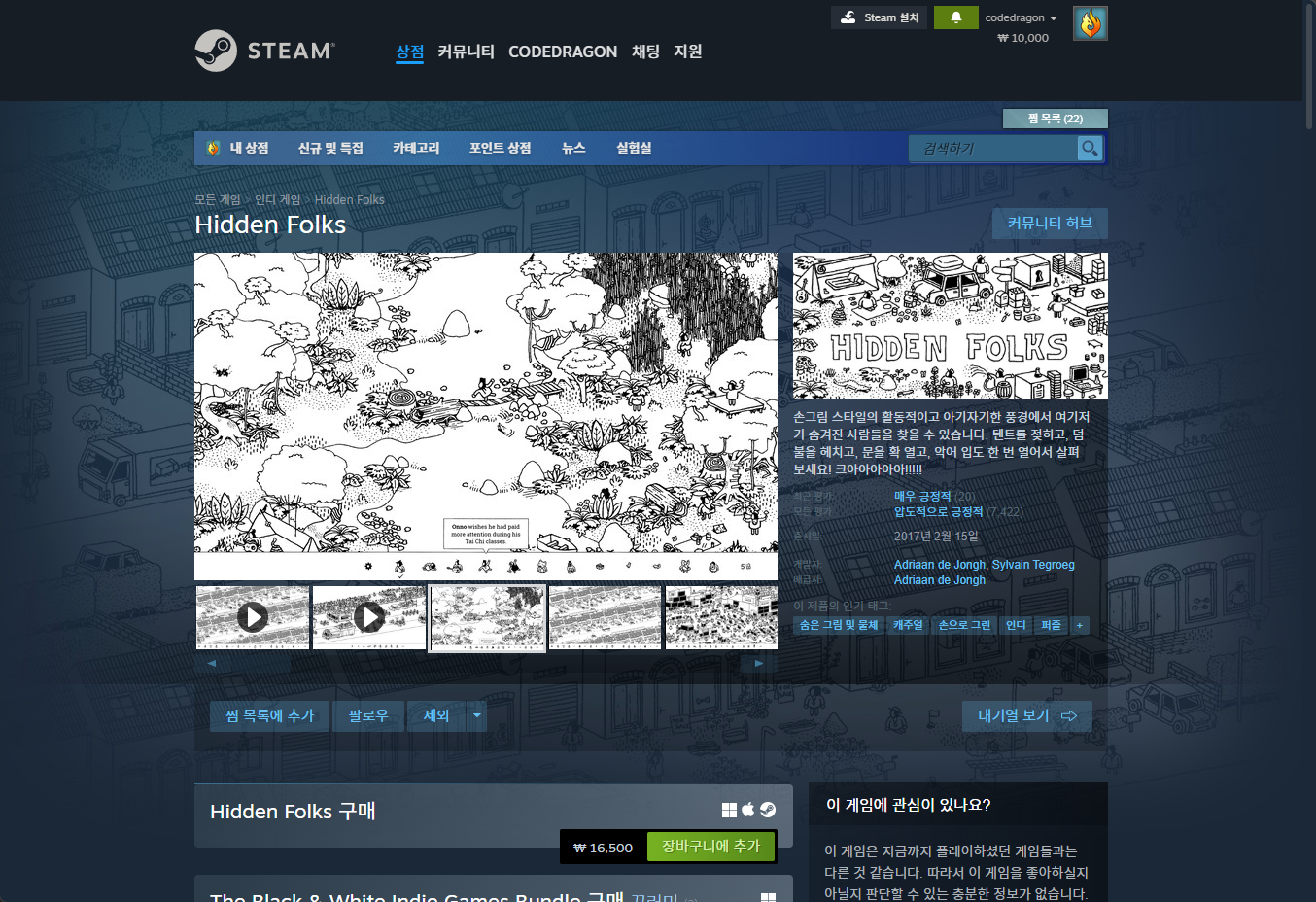Image resolution: width=1316 pixels, height=902 pixels.
Task: Select the fifth city screenshot thumbnail
Action: coord(721,616)
